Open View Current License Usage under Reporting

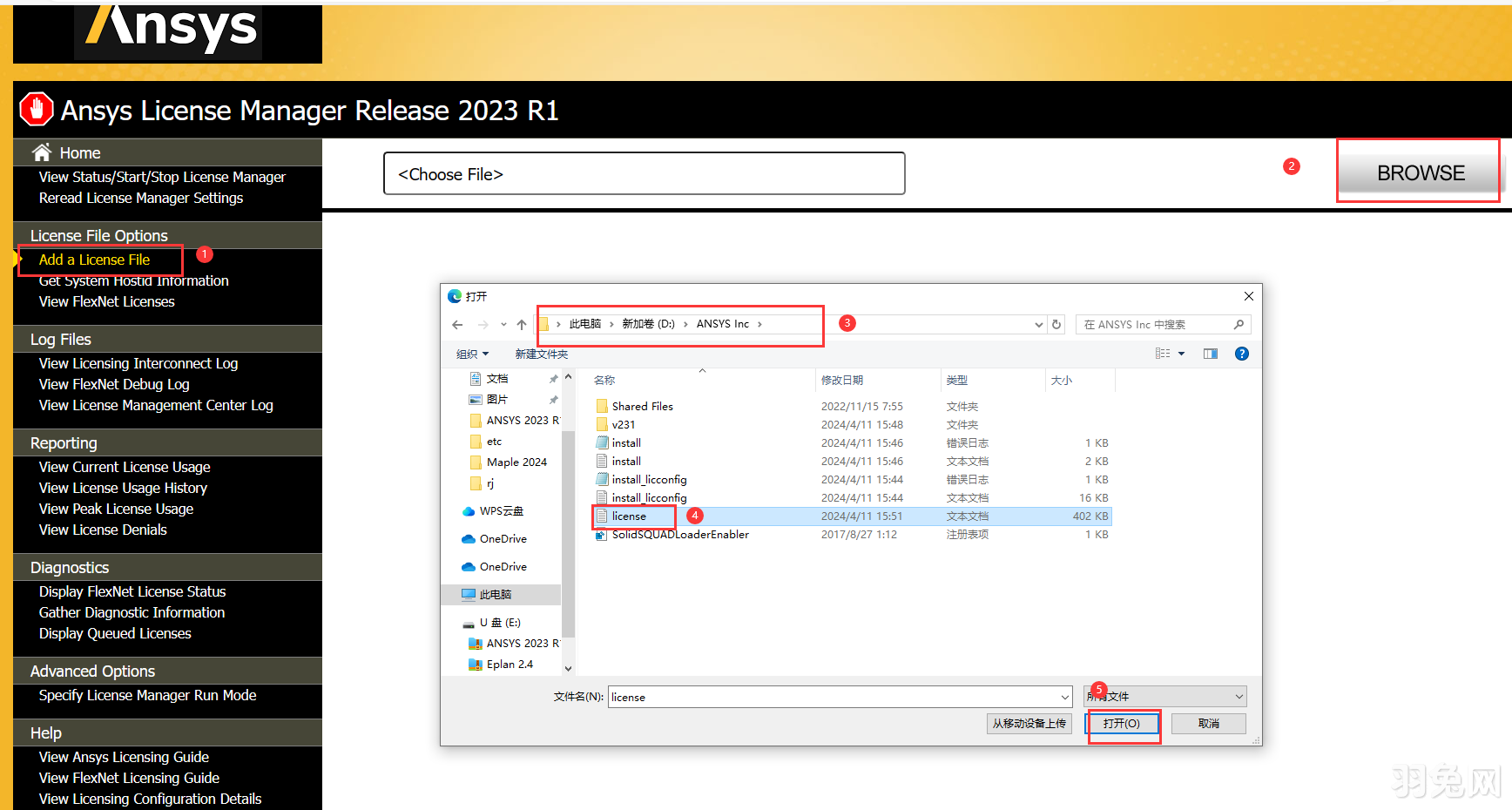click(124, 467)
